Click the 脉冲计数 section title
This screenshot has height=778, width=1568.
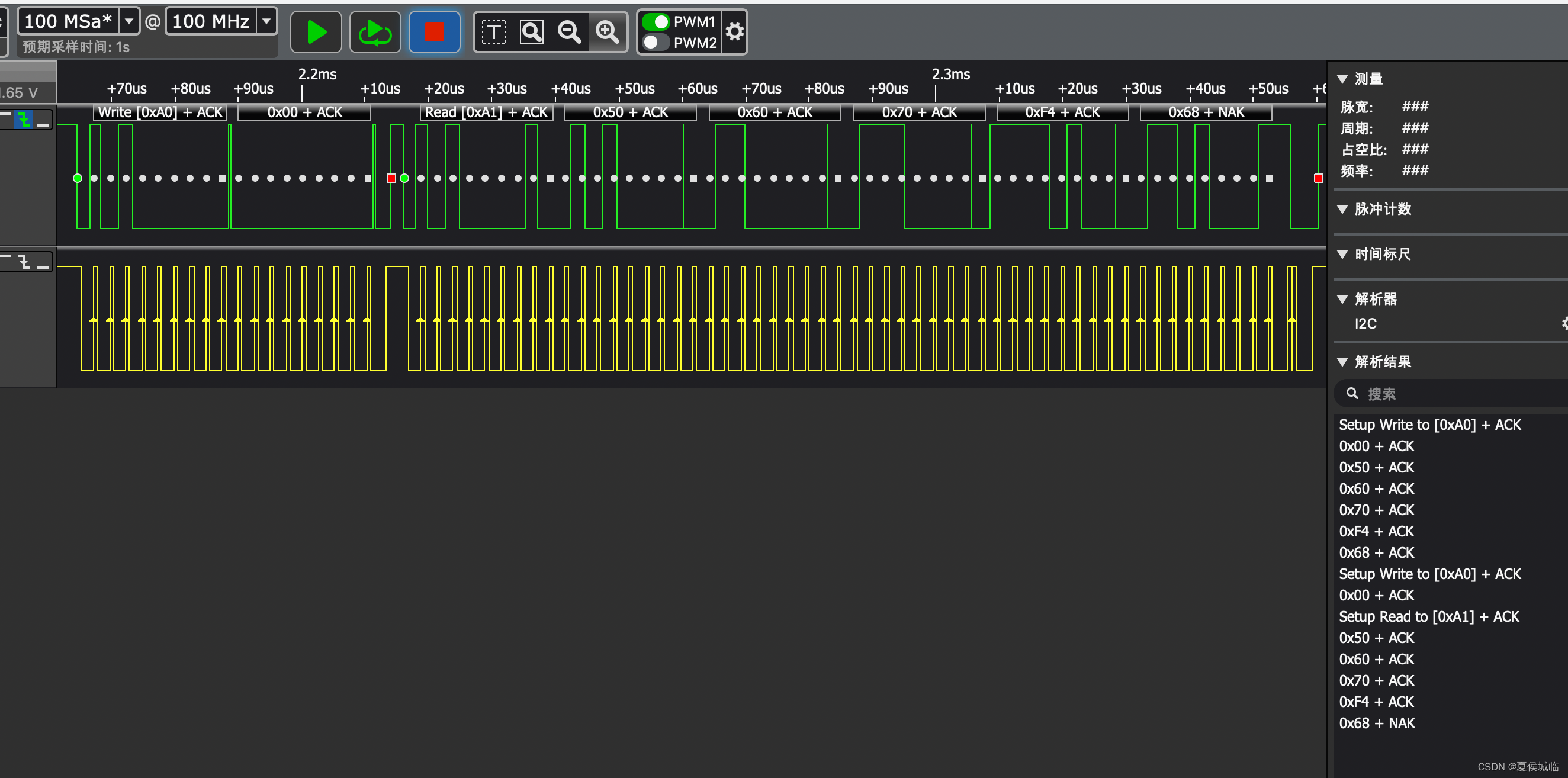(1382, 209)
